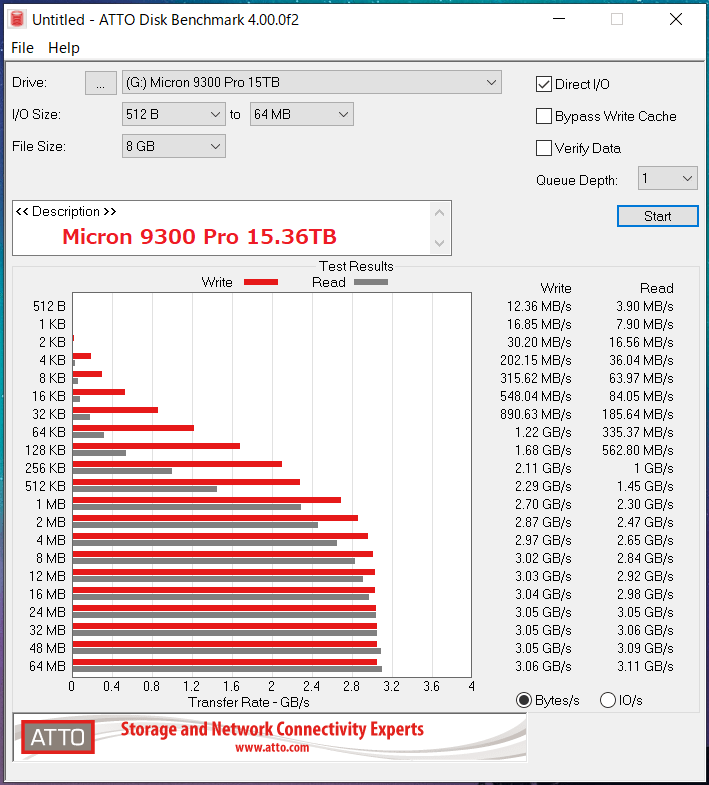
Task: Click the 12.36 MB/s write value
Action: (539, 306)
